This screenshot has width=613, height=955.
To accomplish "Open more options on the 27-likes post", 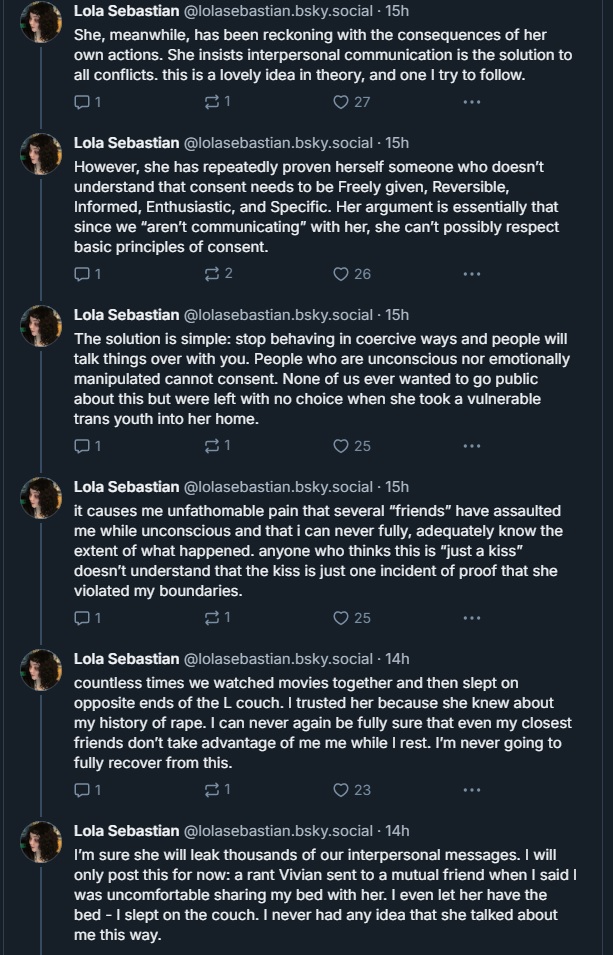I will pyautogui.click(x=471, y=101).
